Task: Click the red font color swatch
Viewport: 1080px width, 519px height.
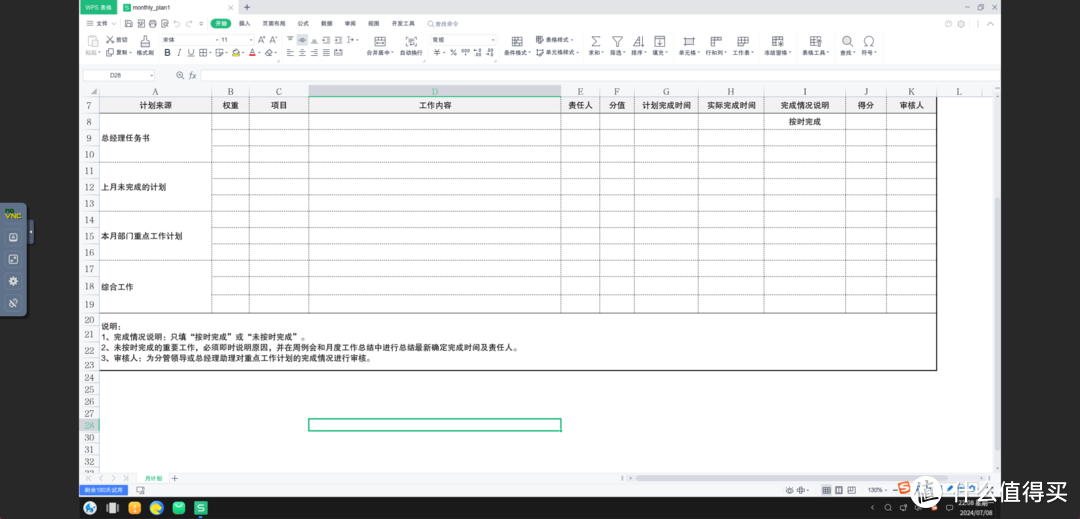Action: [x=253, y=53]
